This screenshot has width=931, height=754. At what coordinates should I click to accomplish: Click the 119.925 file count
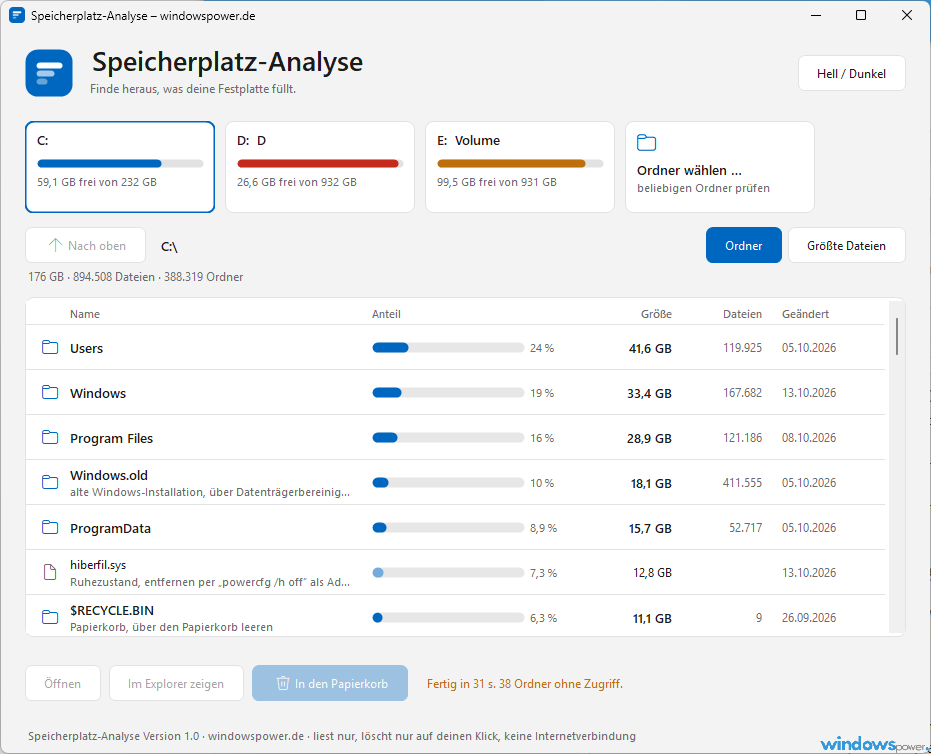(742, 347)
